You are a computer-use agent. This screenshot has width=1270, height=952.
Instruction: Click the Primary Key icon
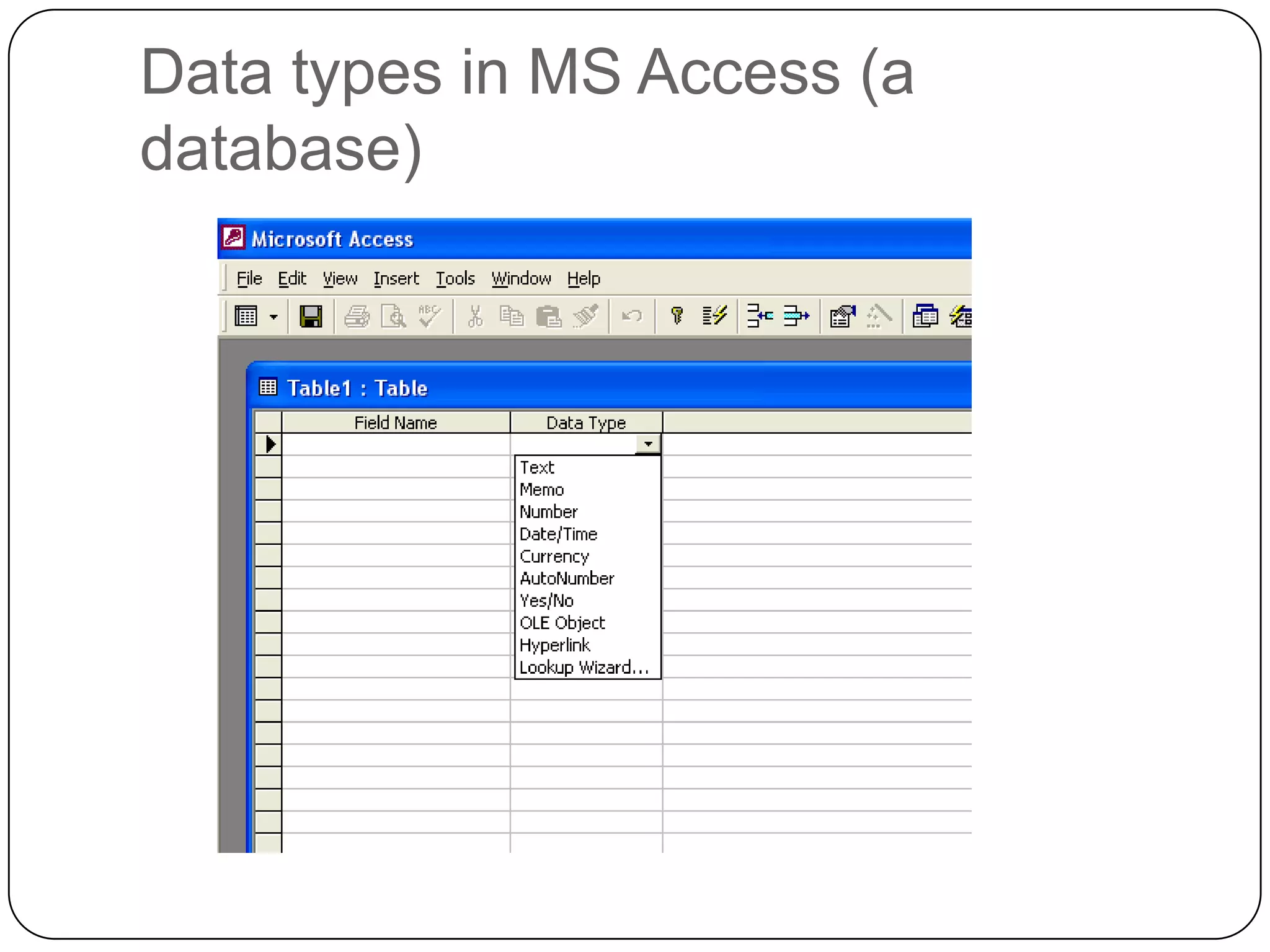click(x=677, y=317)
